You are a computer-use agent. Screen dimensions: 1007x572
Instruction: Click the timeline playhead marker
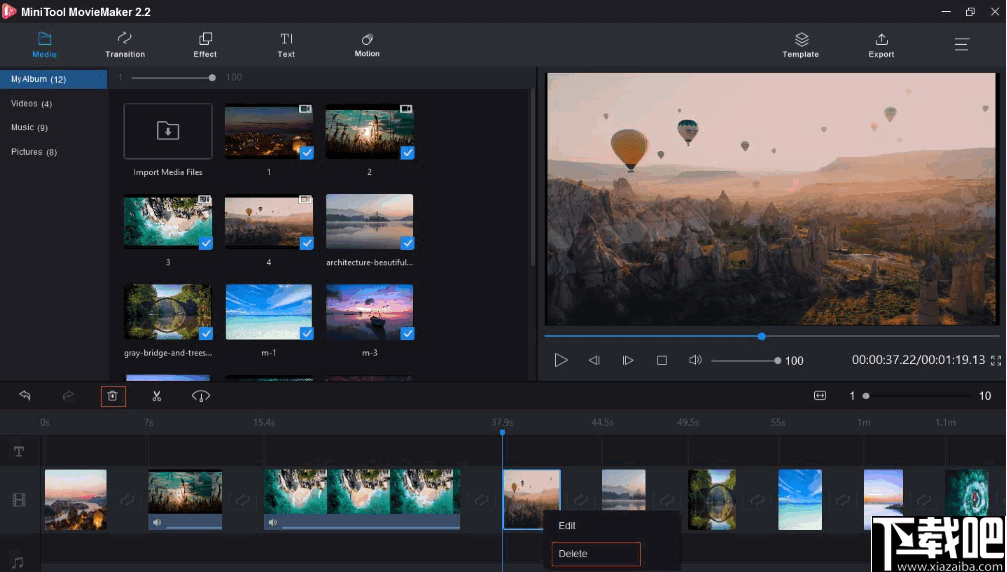(x=502, y=433)
